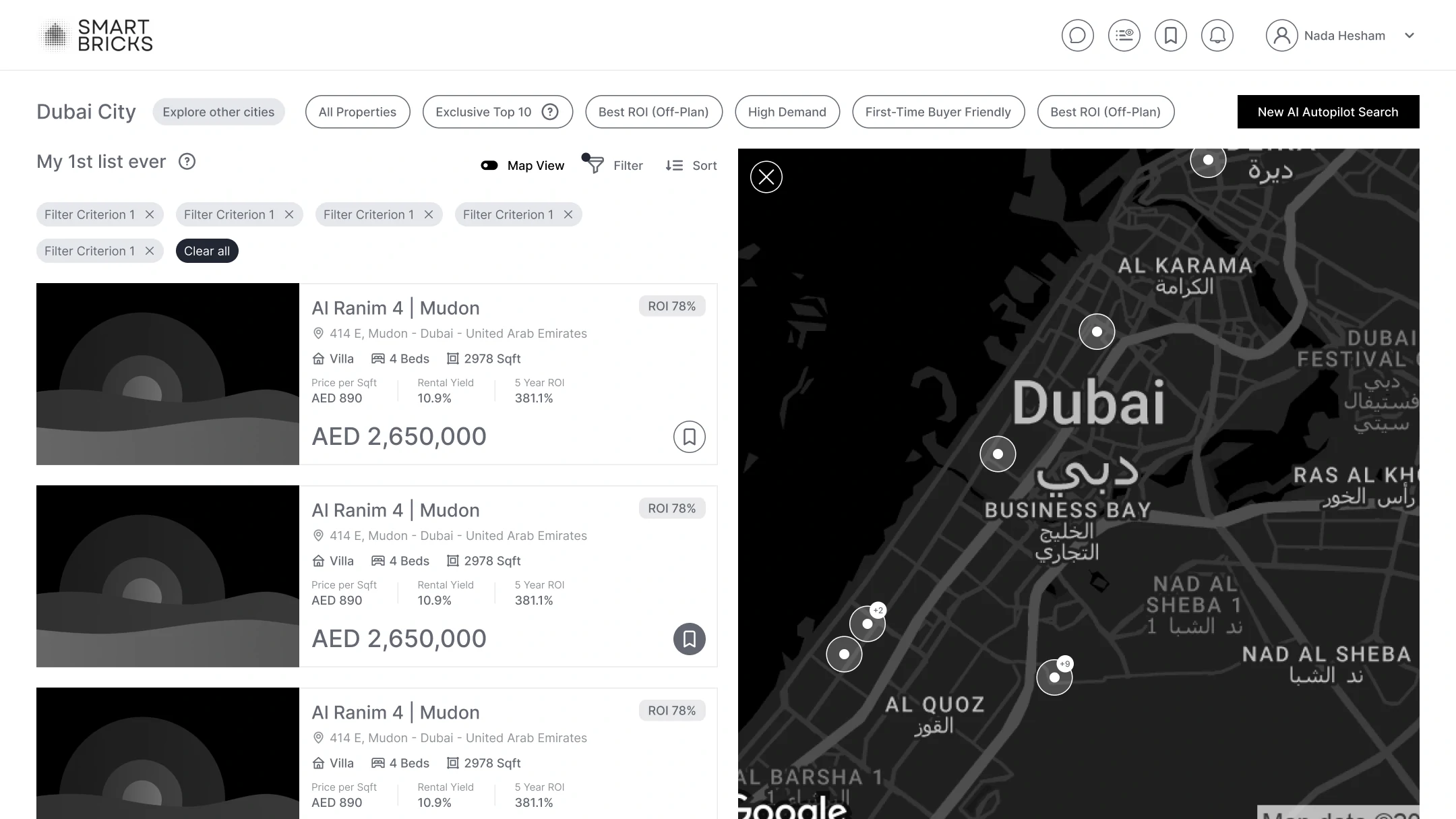Image resolution: width=1456 pixels, height=819 pixels.
Task: Select the Exclusive Top 10 tab
Action: click(x=497, y=112)
